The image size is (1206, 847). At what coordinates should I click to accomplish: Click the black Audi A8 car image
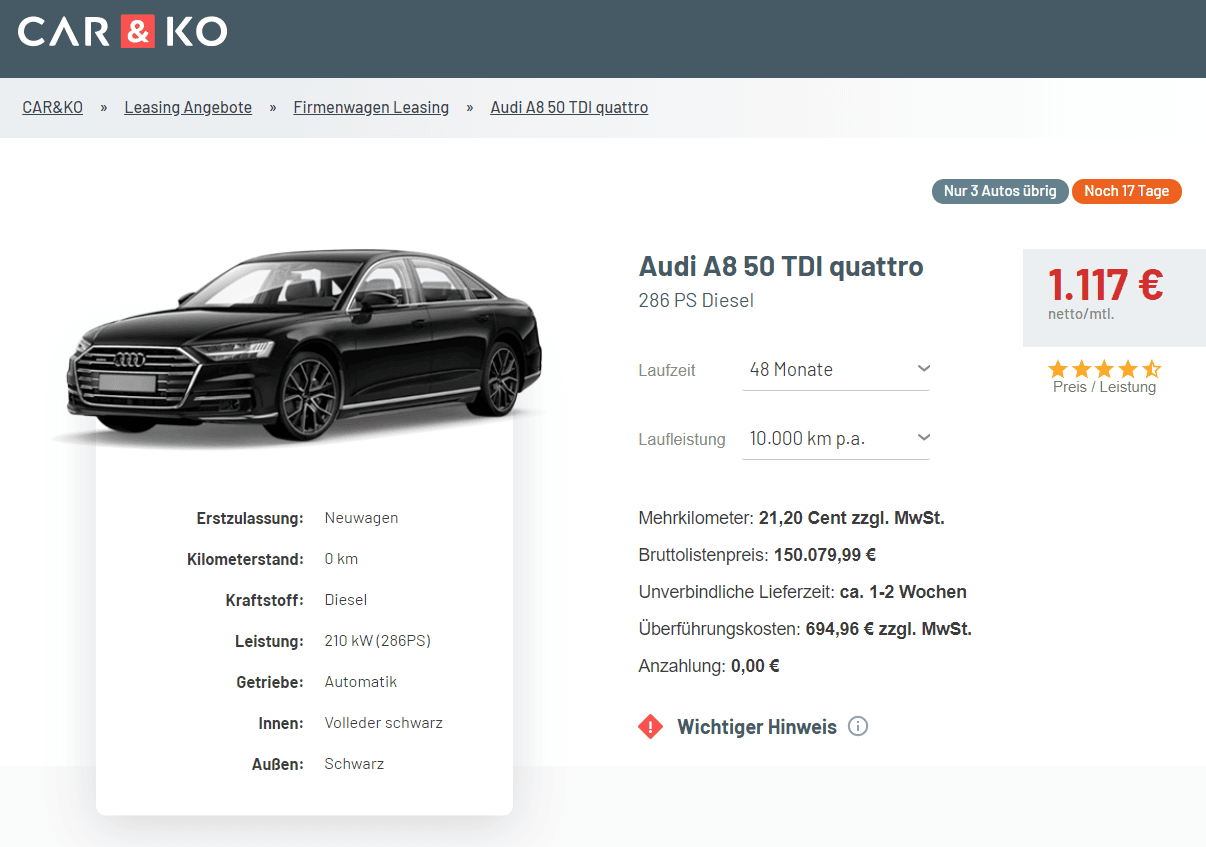click(x=305, y=345)
